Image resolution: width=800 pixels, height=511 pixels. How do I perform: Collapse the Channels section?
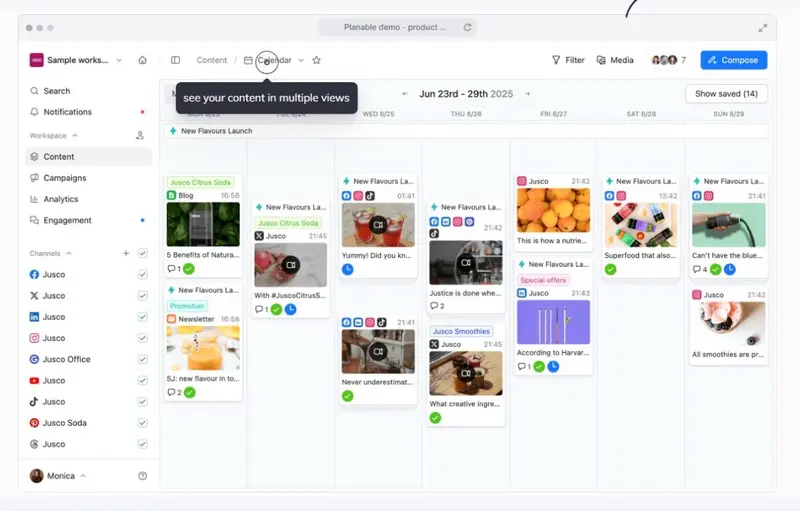[69, 253]
